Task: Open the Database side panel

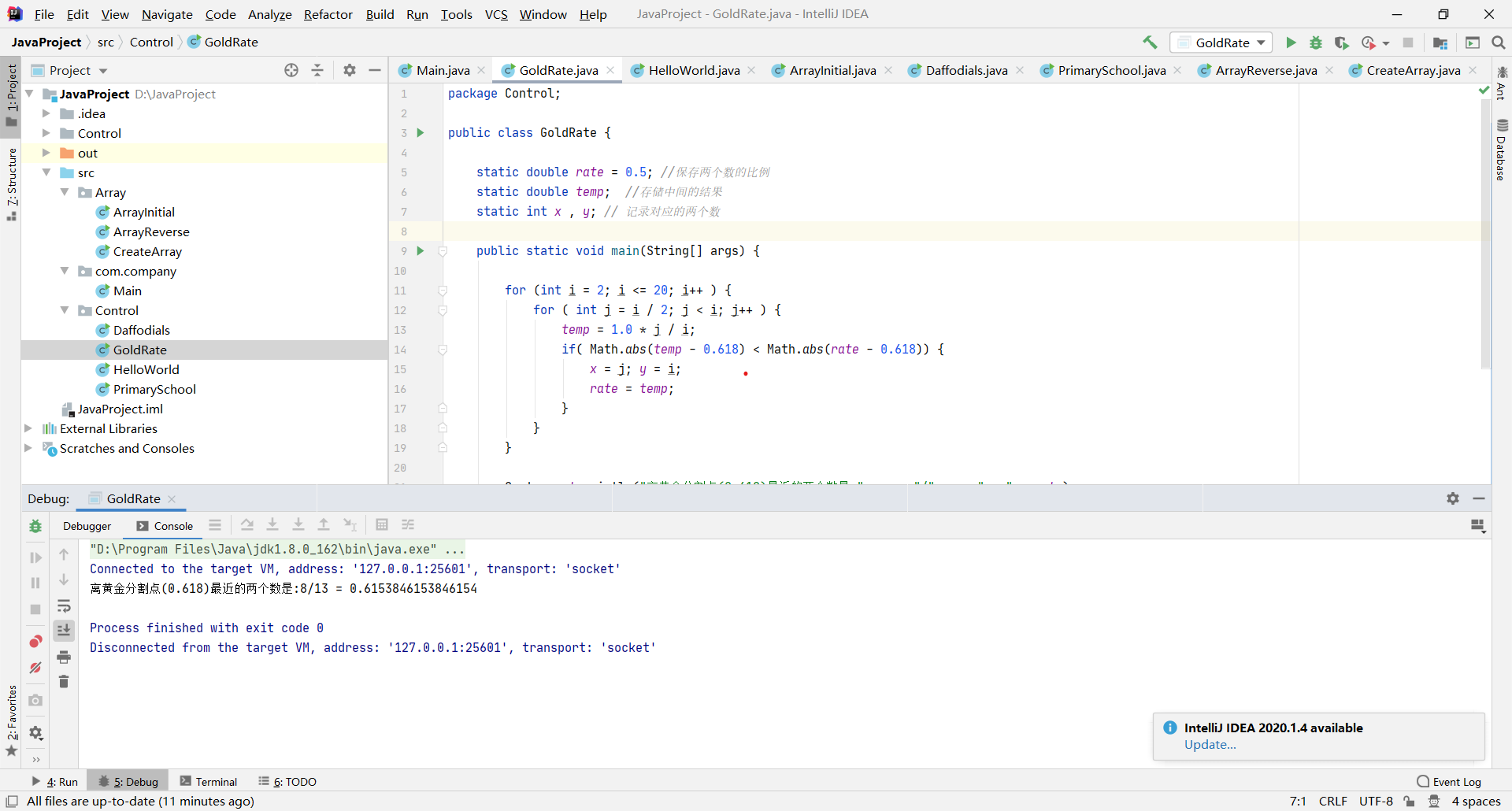Action: click(1501, 150)
